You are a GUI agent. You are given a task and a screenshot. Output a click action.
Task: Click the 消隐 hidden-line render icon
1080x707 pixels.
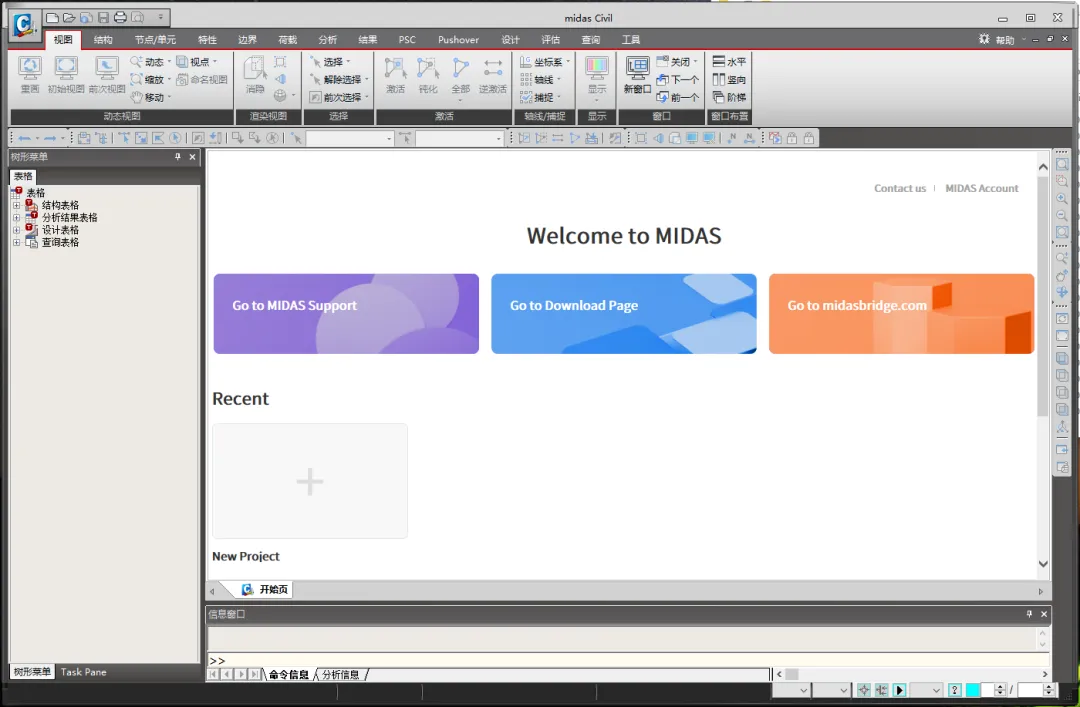(255, 74)
